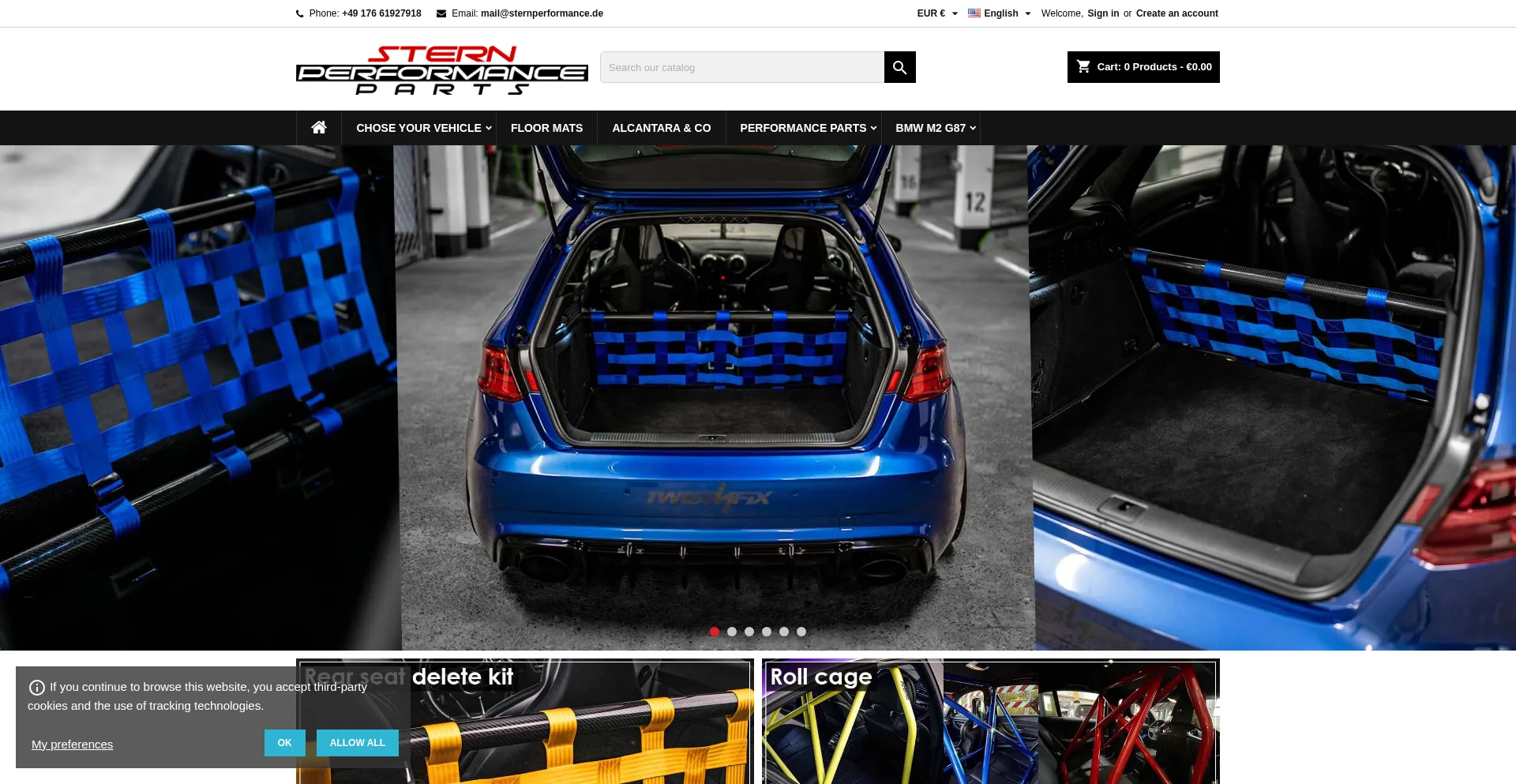This screenshot has width=1516, height=784.
Task: Open the Floor Mats menu item
Action: pos(546,128)
